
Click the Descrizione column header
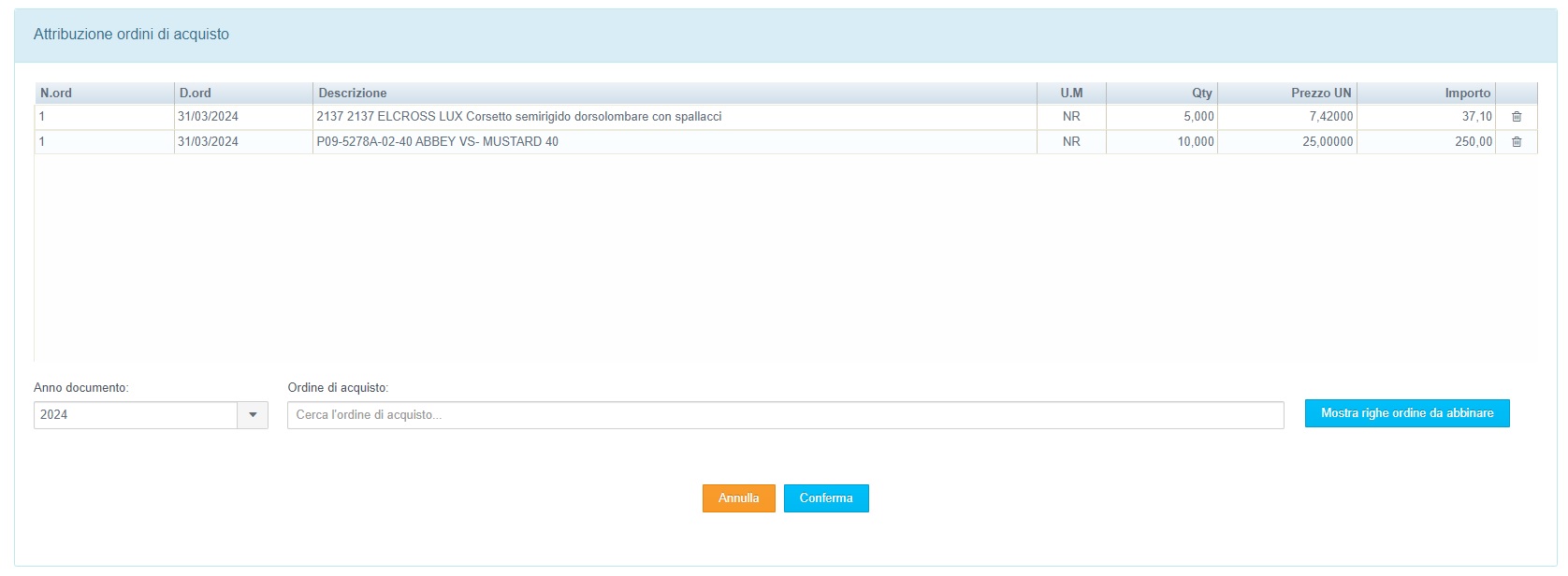(x=353, y=93)
